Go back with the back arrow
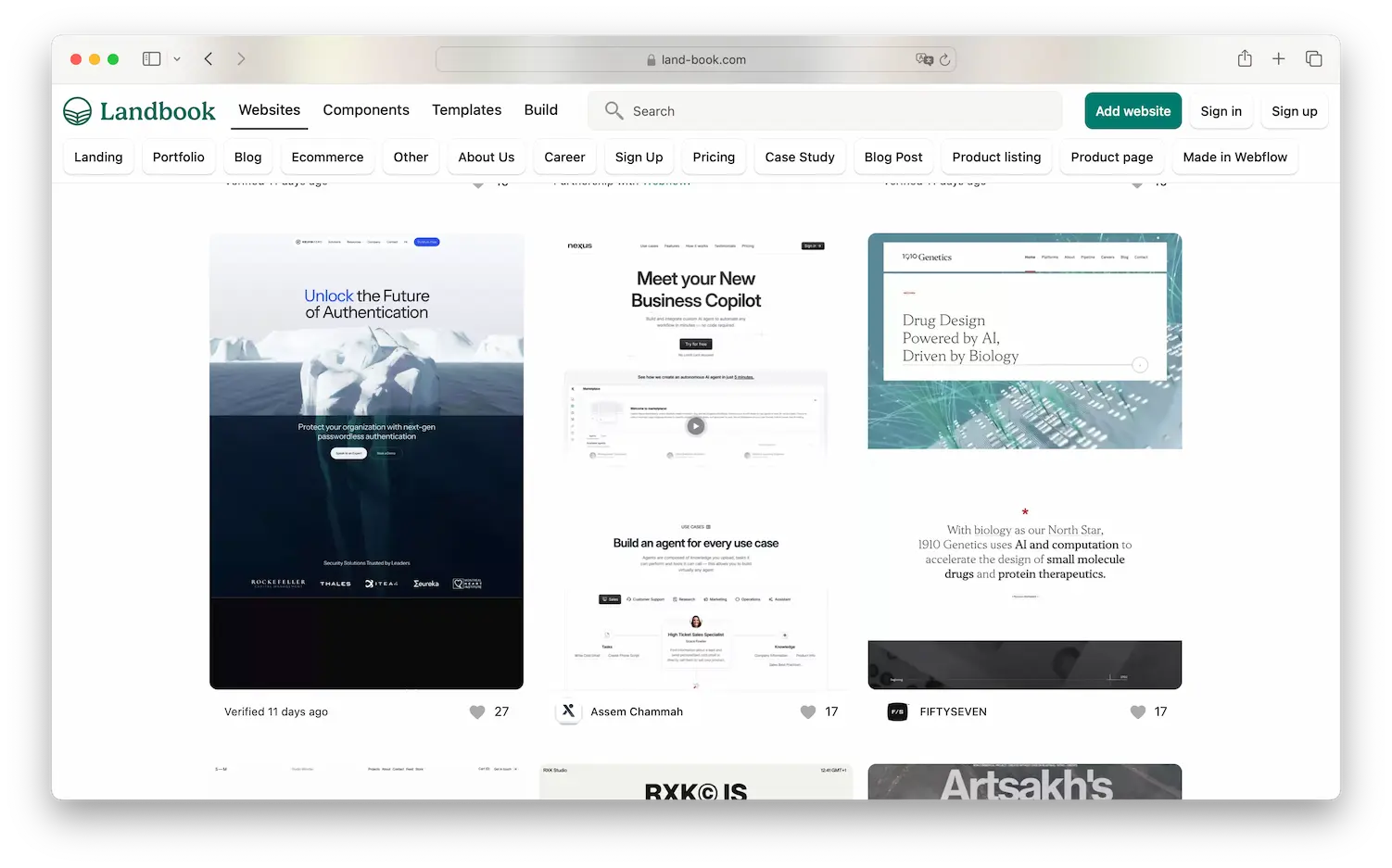The height and width of the screenshot is (868, 1392). coord(209,58)
